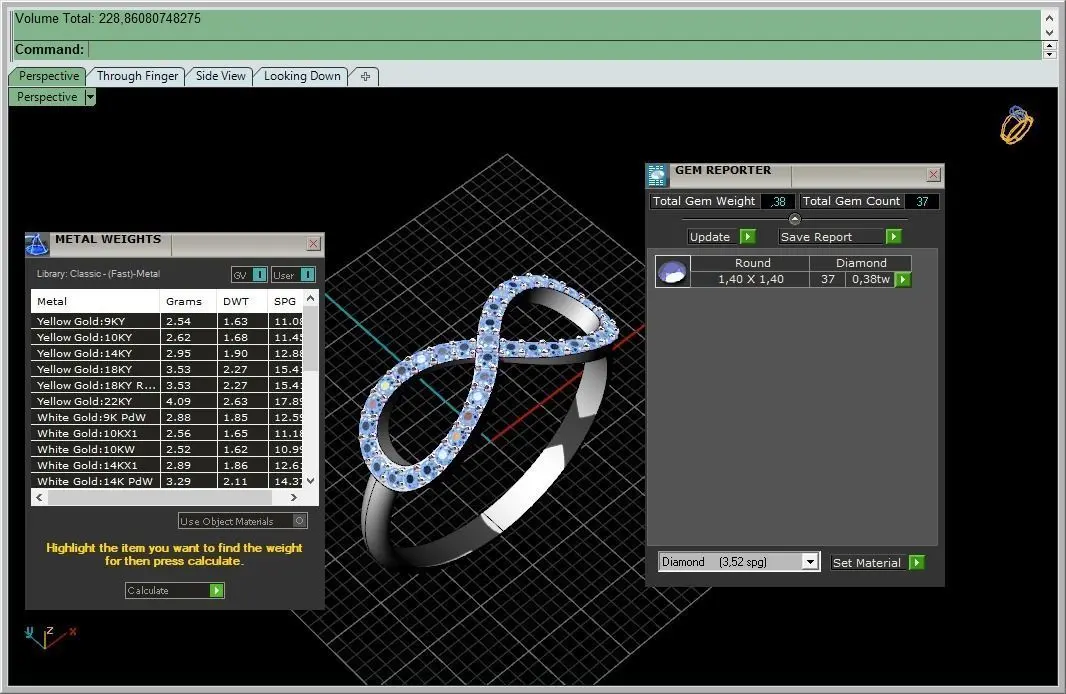
Task: Switch to the Looking Down tab
Action: [x=302, y=76]
